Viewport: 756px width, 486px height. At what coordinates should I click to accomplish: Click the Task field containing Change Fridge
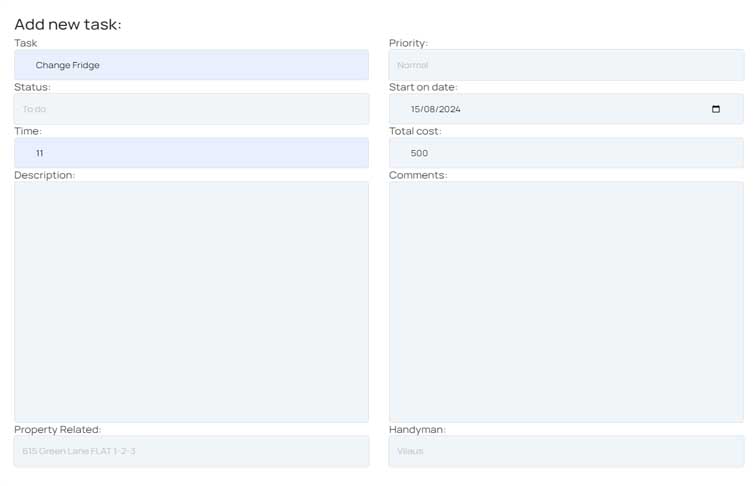(191, 65)
